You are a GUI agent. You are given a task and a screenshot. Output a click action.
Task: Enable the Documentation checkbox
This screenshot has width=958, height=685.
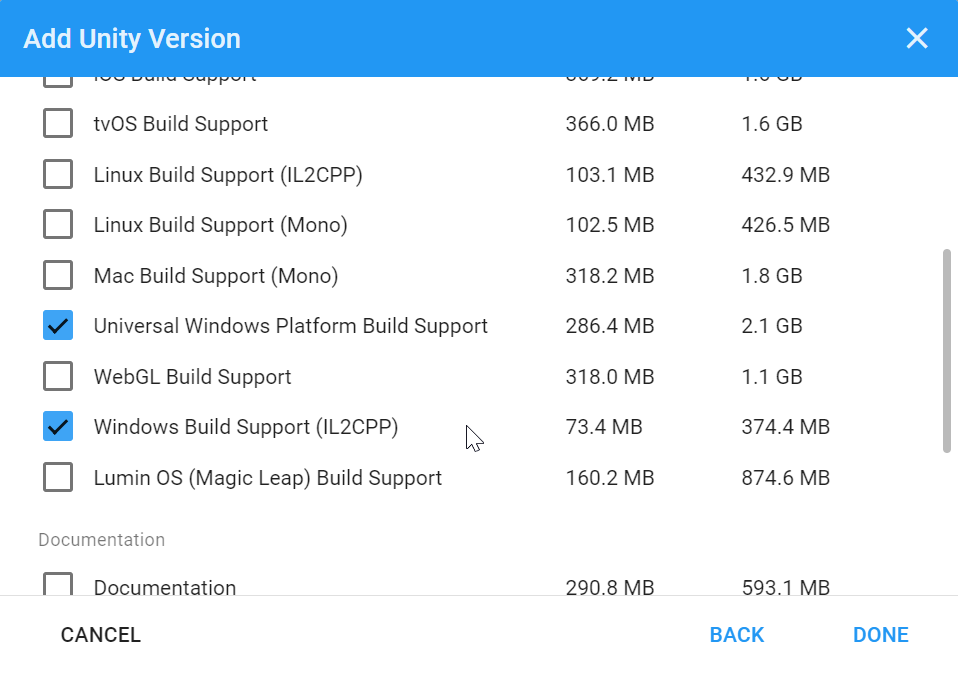[57, 584]
